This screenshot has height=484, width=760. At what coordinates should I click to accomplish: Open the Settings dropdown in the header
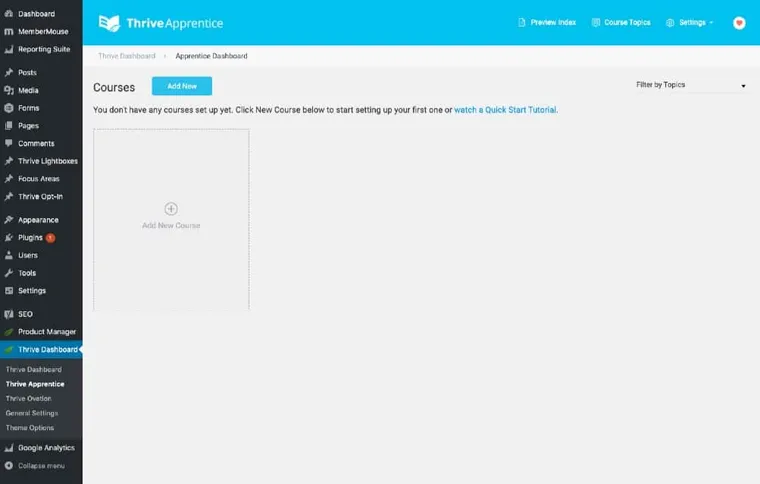point(689,22)
